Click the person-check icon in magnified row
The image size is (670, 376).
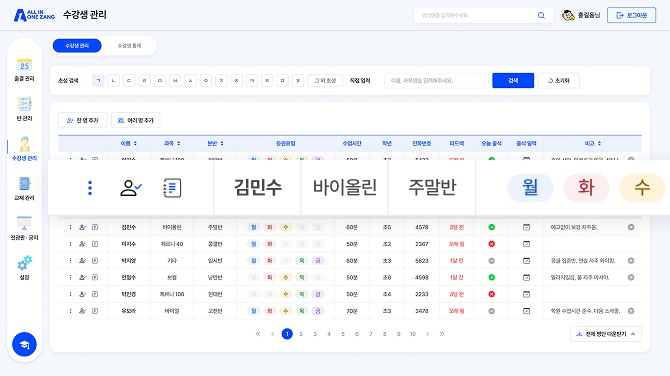click(131, 188)
